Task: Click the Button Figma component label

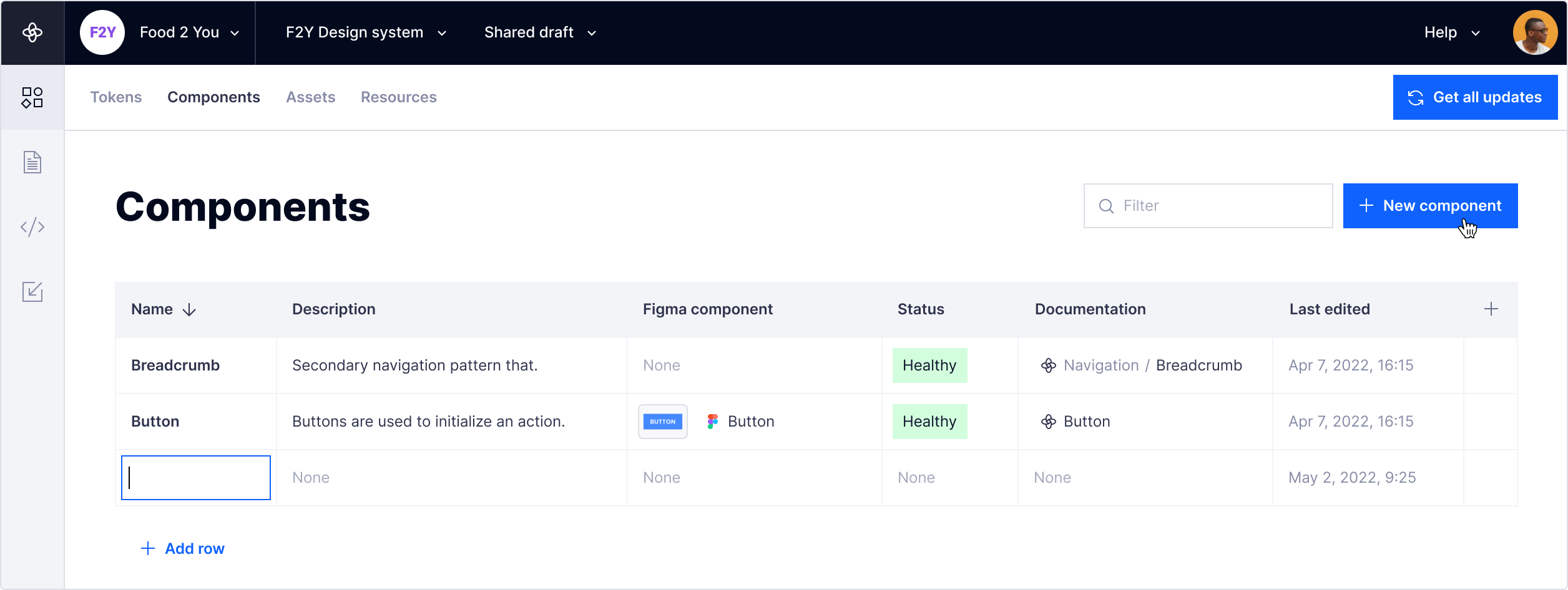Action: [x=751, y=422]
